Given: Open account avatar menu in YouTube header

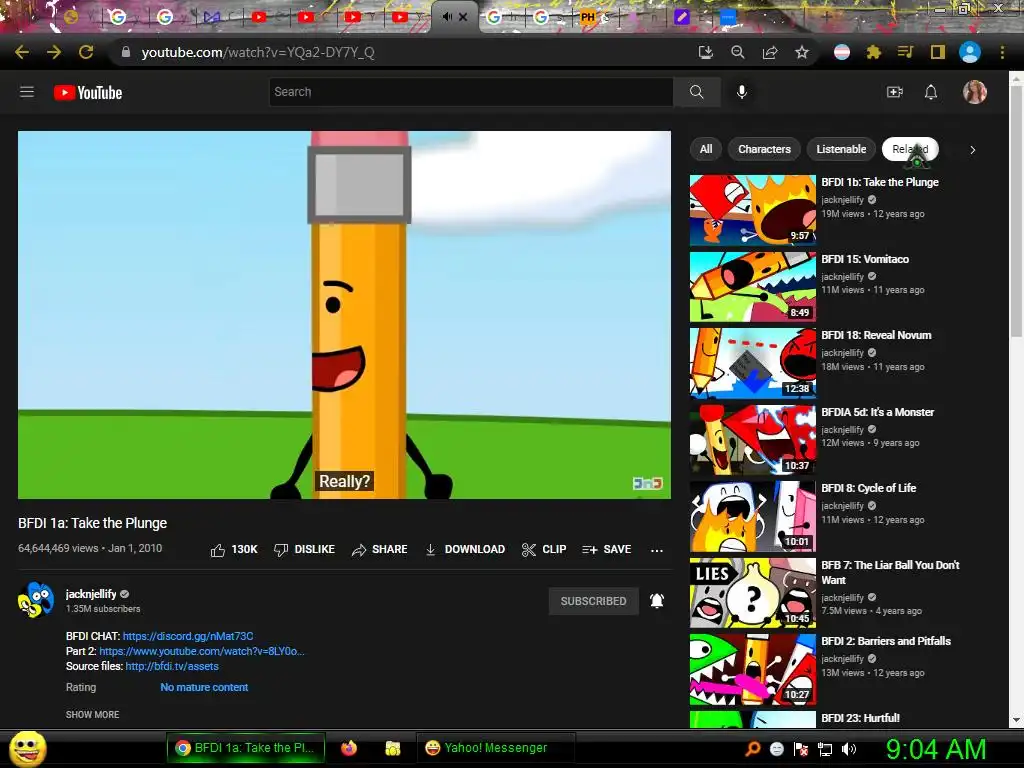Looking at the screenshot, I should [974, 92].
